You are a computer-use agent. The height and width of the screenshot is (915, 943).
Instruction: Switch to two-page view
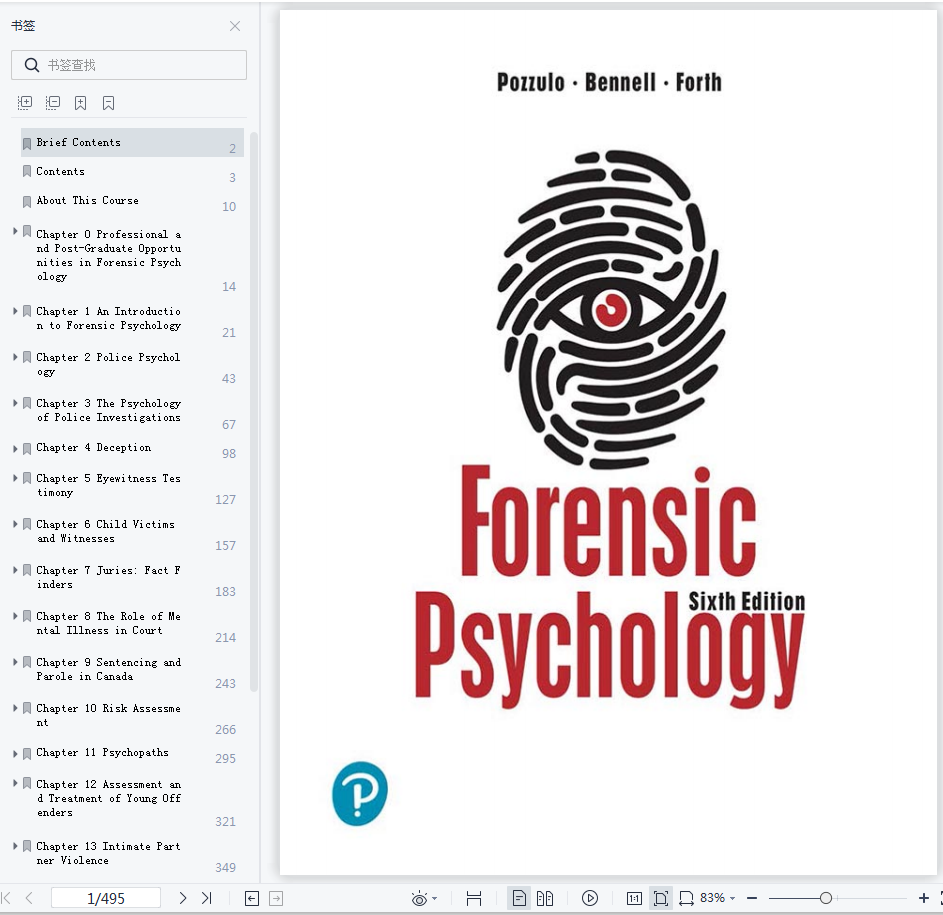pyautogui.click(x=545, y=899)
